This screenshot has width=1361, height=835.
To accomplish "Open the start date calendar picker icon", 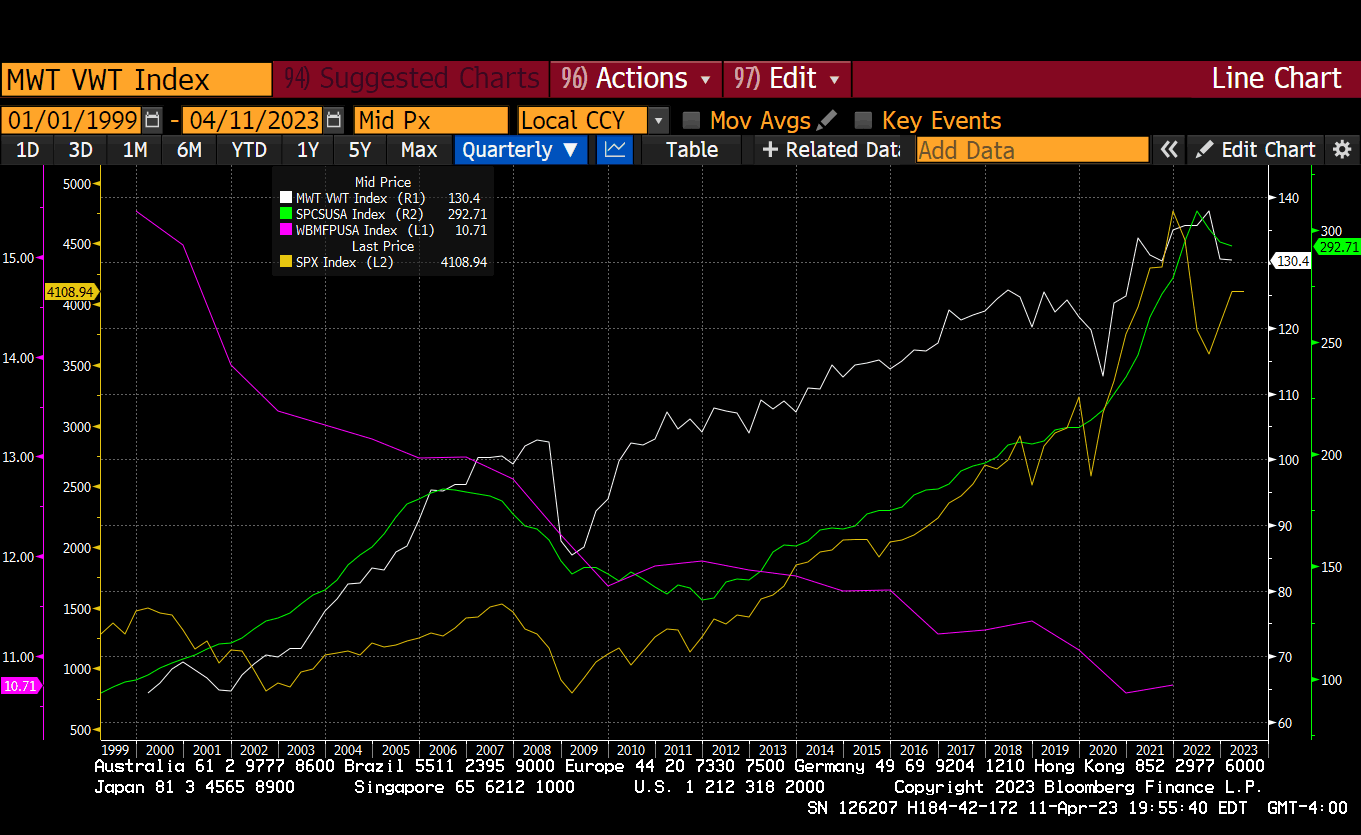I will [152, 121].
